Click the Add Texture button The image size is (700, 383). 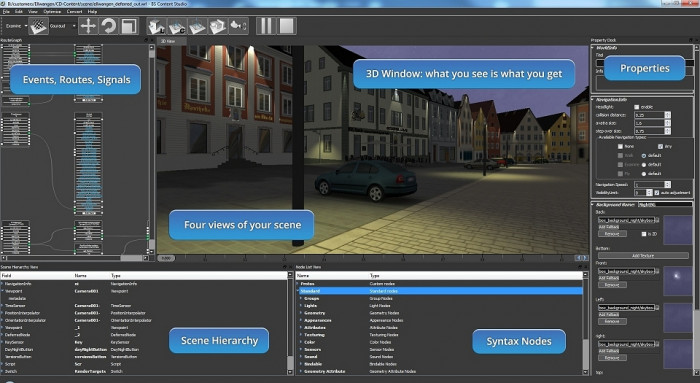[x=643, y=256]
